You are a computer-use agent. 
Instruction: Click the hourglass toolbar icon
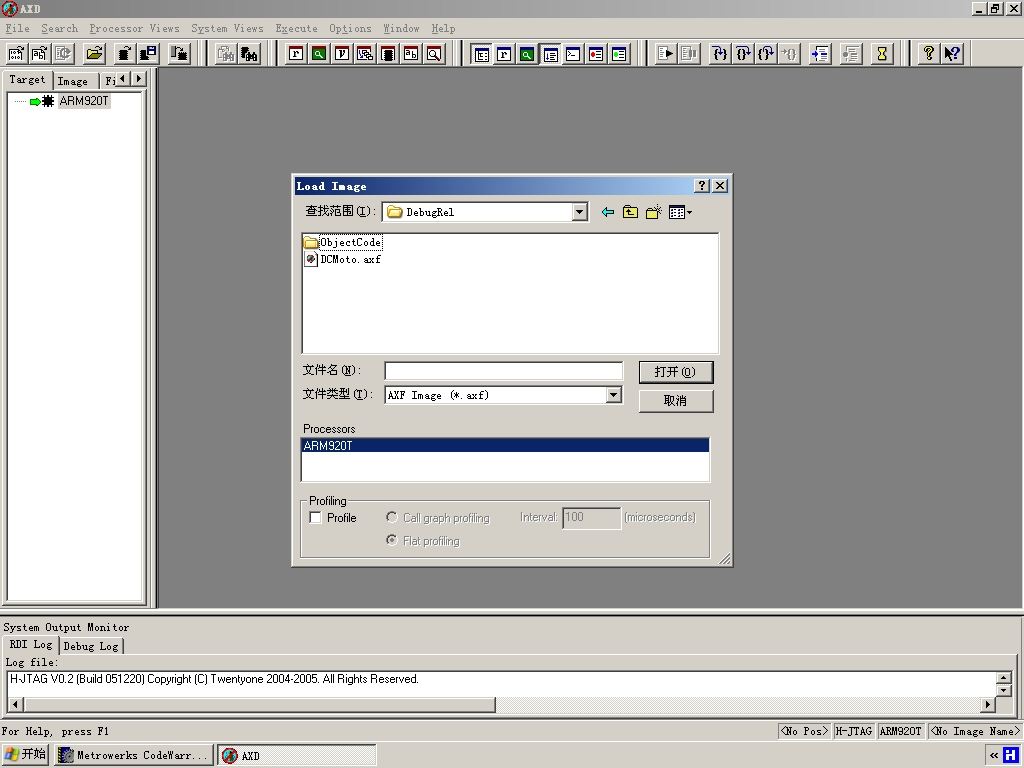[x=882, y=54]
